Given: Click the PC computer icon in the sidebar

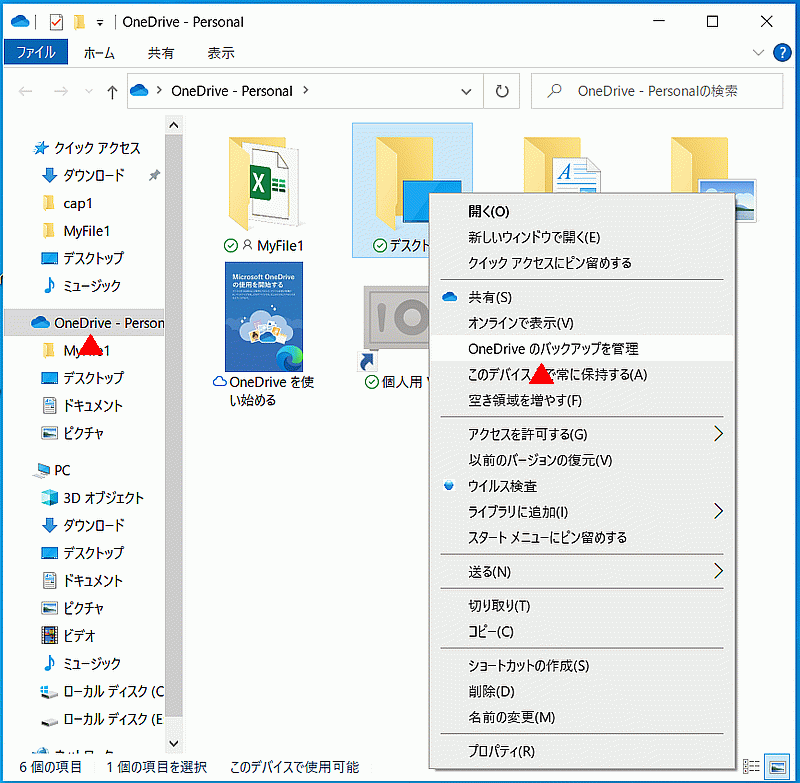Looking at the screenshot, I should click(42, 470).
